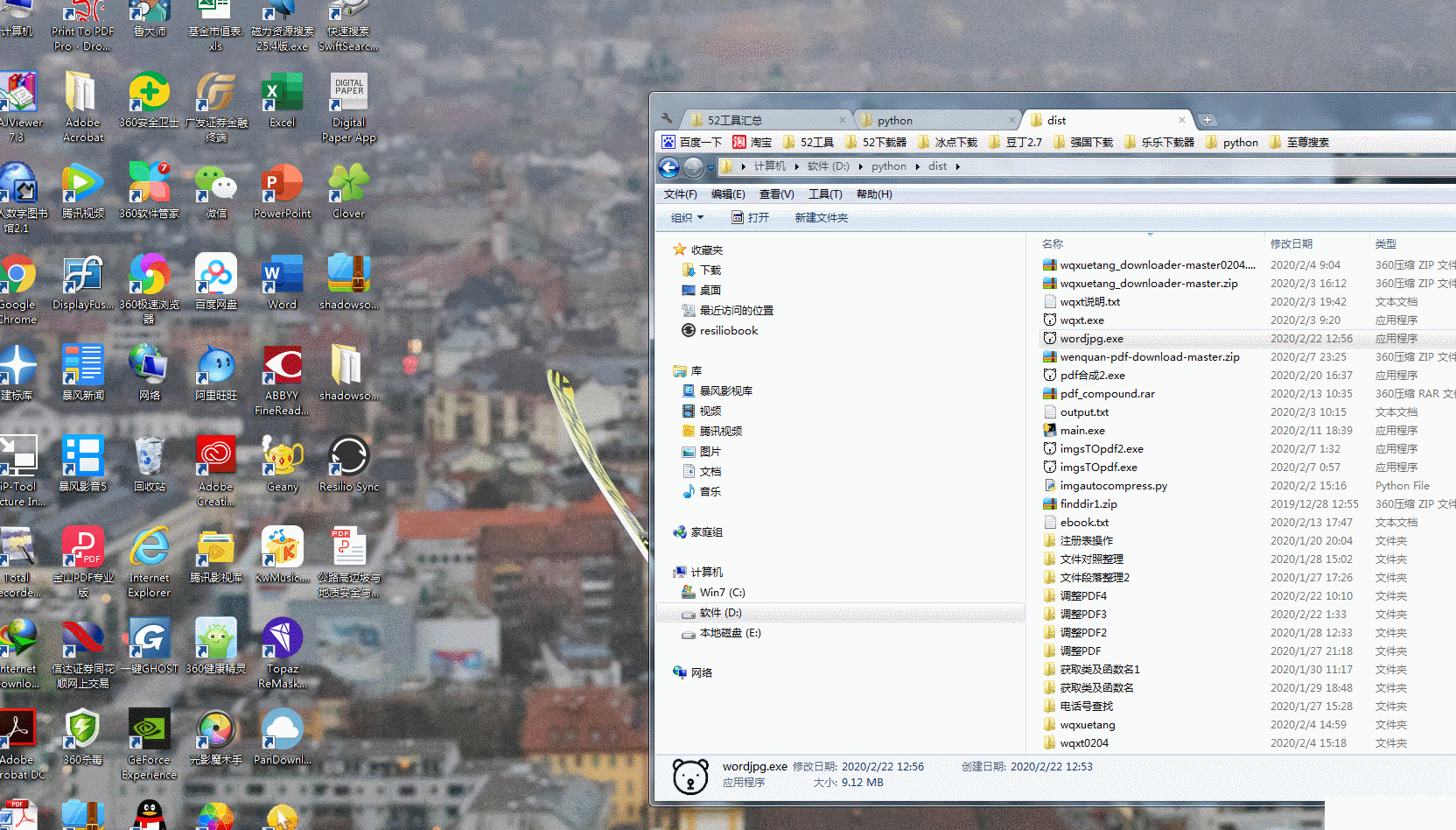Open recent locations dropdown beside Forward button

[710, 166]
